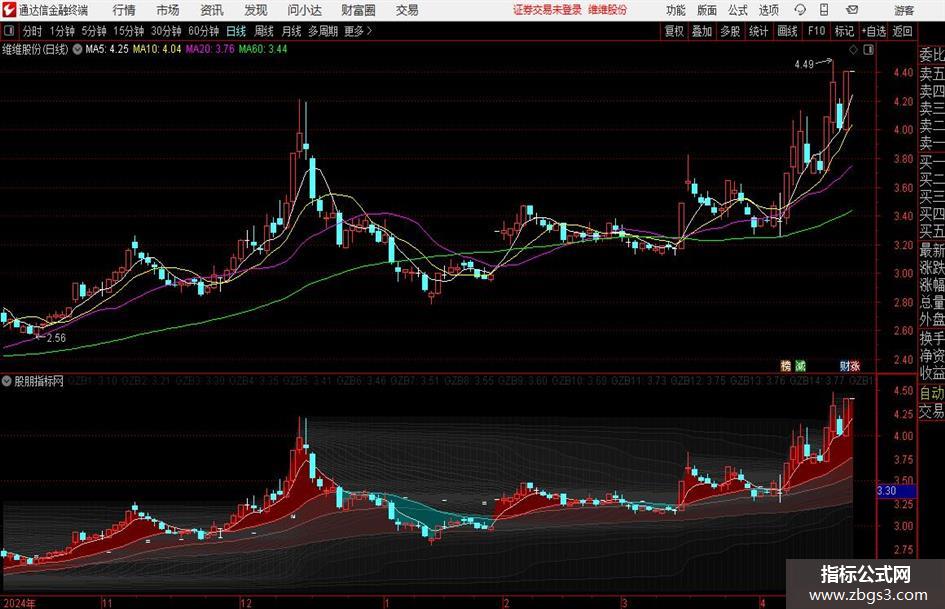This screenshot has width=945, height=609.
Task: Expand the round arrow beside 维维股份(日线)
Action: point(77,49)
